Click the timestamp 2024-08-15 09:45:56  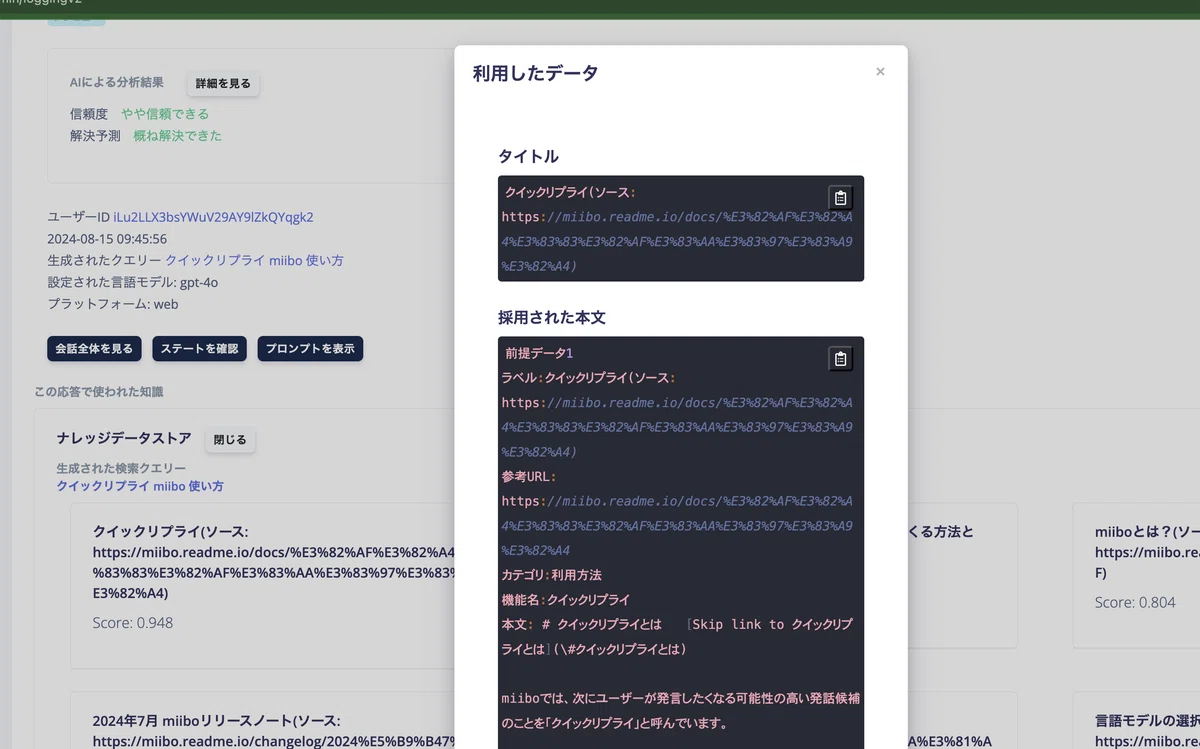coord(107,239)
